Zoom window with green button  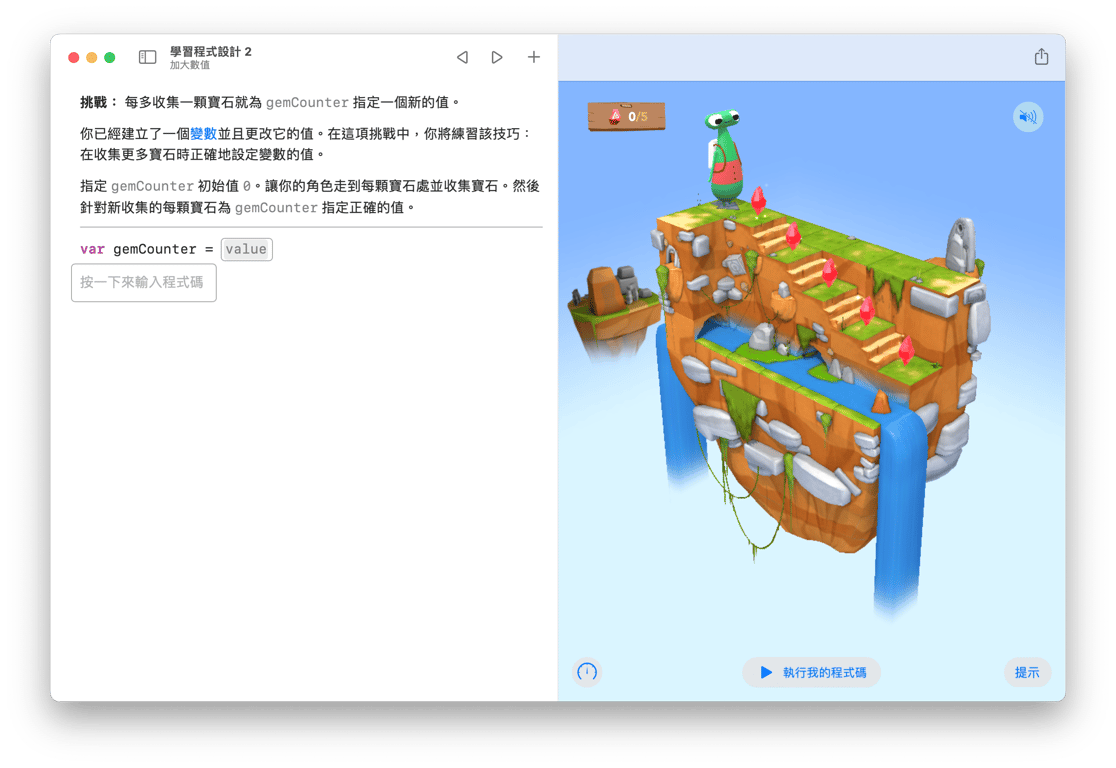[x=110, y=57]
